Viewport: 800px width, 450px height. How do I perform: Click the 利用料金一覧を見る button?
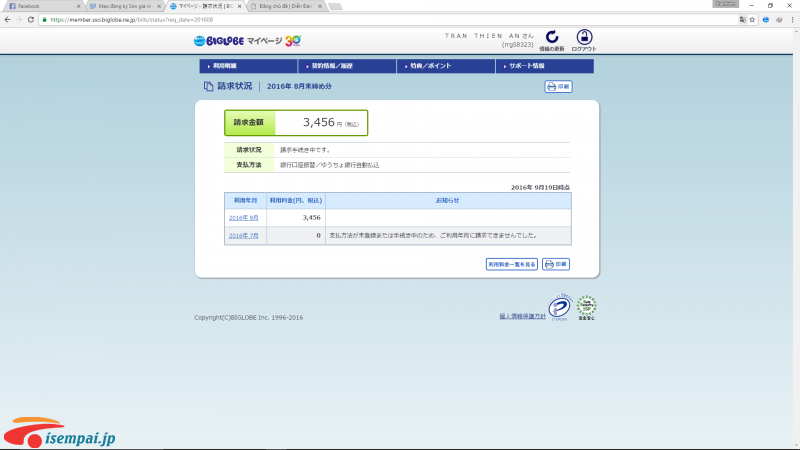coord(512,264)
